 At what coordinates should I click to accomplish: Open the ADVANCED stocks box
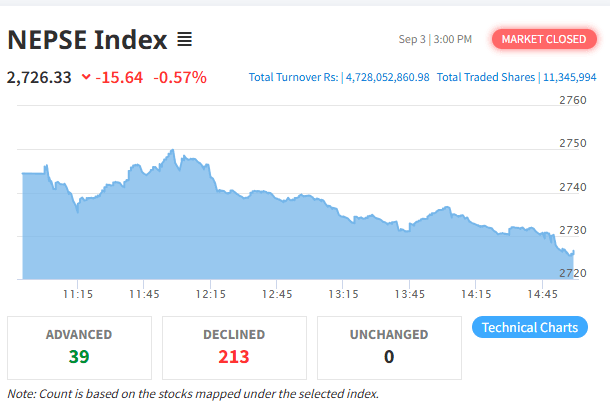[79, 347]
